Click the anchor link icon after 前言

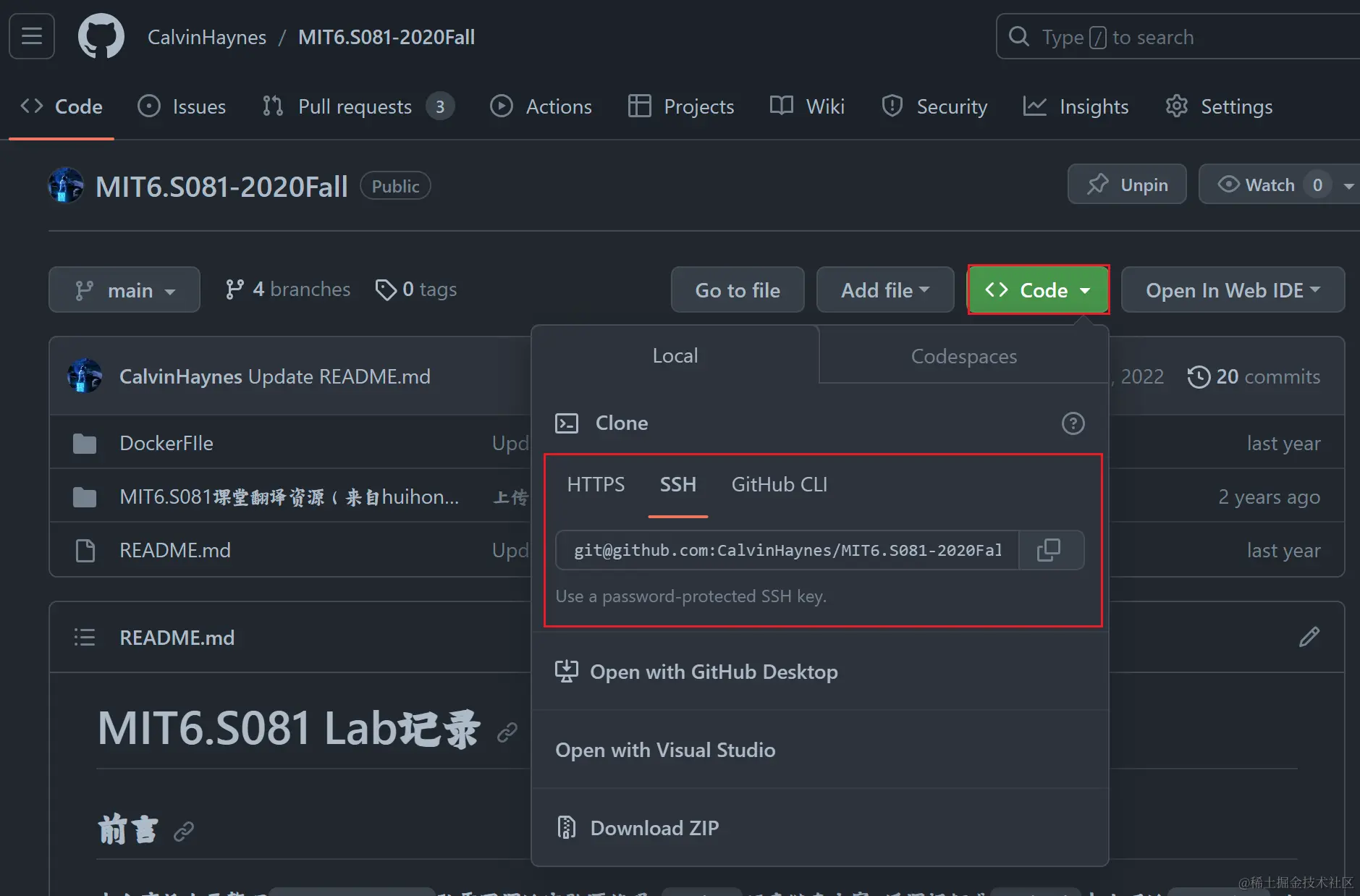(184, 831)
